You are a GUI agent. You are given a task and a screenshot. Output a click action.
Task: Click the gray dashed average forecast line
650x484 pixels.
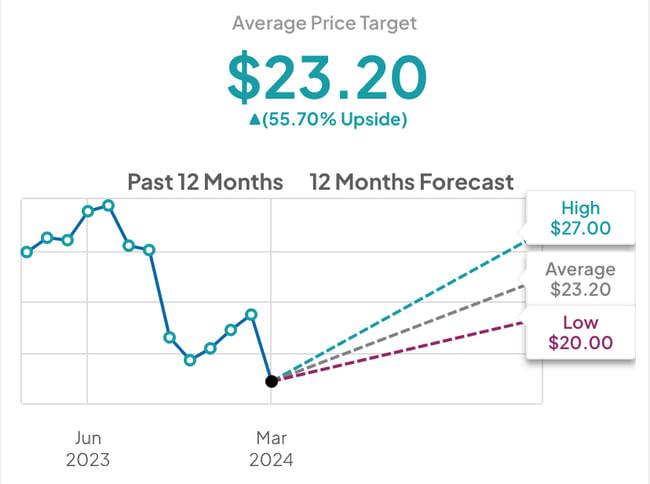click(400, 331)
